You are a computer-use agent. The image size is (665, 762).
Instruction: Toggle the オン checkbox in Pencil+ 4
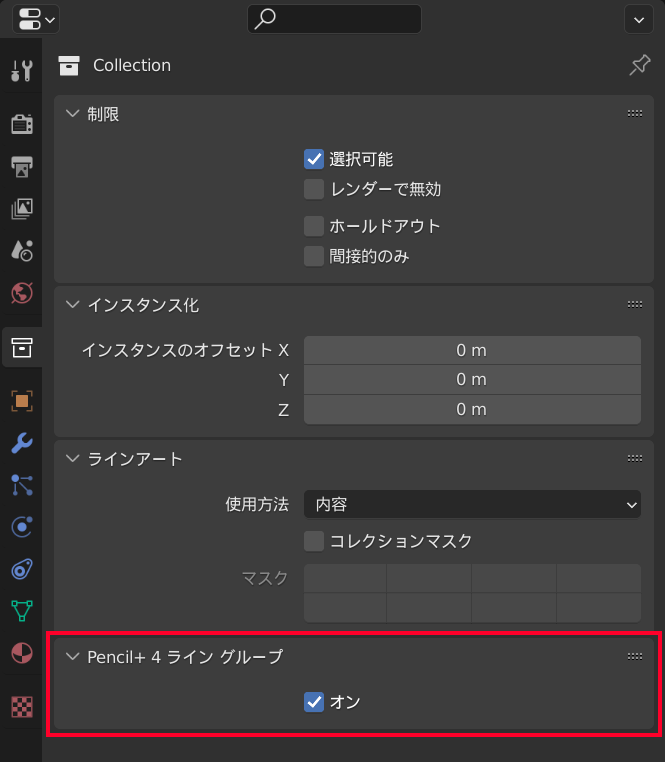314,702
